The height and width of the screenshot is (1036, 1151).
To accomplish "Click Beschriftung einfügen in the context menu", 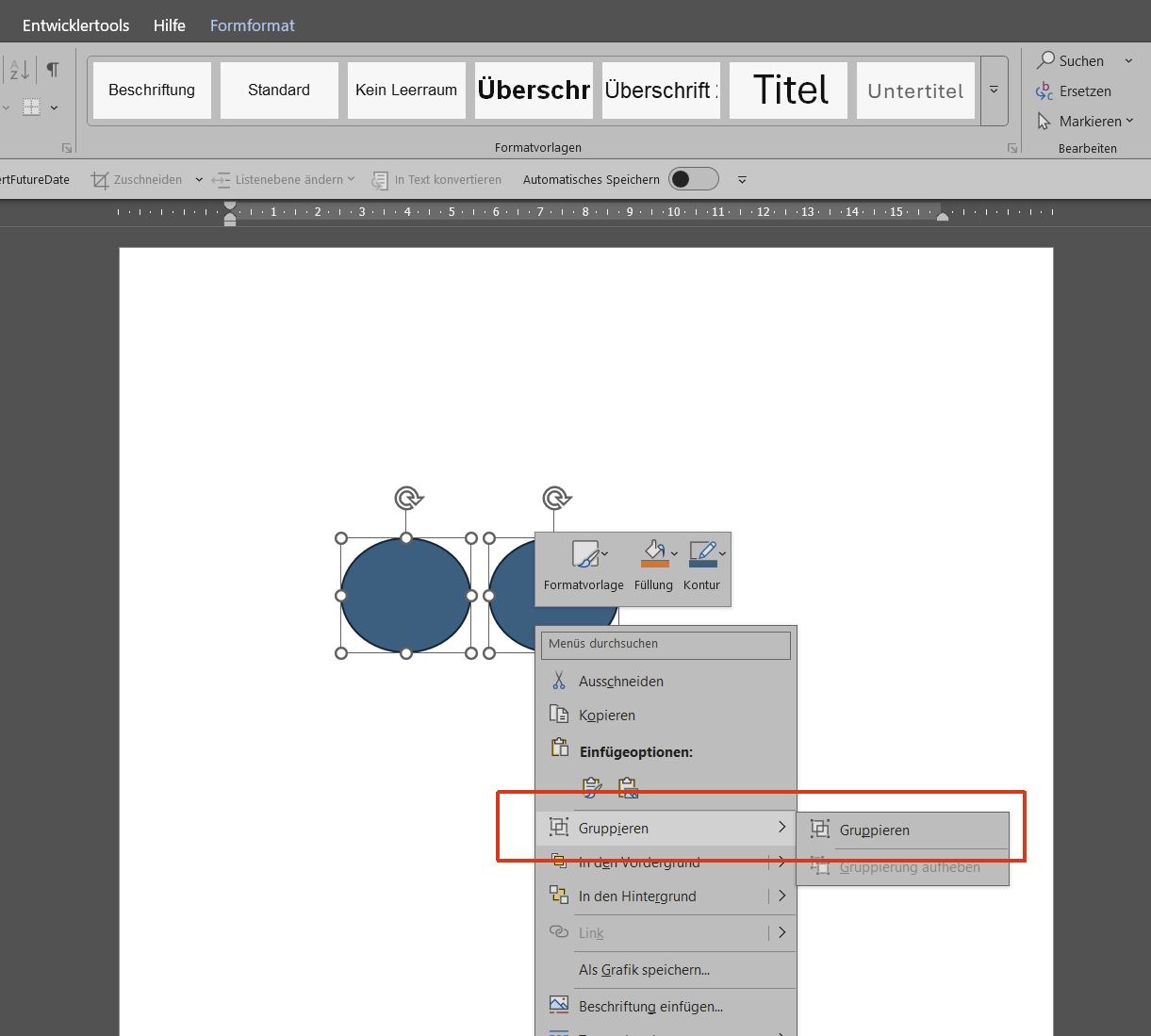I will (x=666, y=1006).
